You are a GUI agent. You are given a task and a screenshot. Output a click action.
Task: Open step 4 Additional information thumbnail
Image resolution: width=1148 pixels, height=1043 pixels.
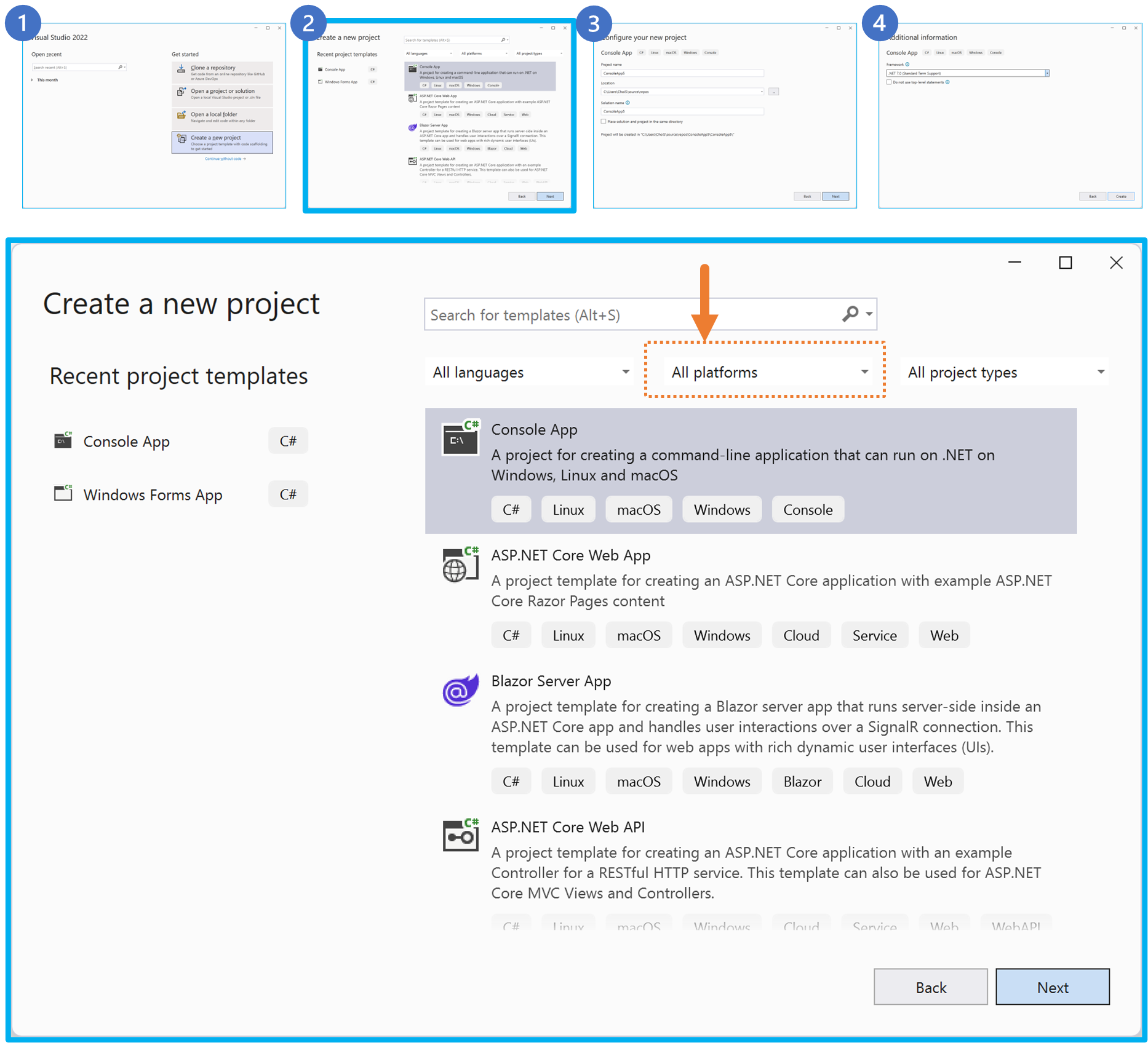[x=1010, y=116]
